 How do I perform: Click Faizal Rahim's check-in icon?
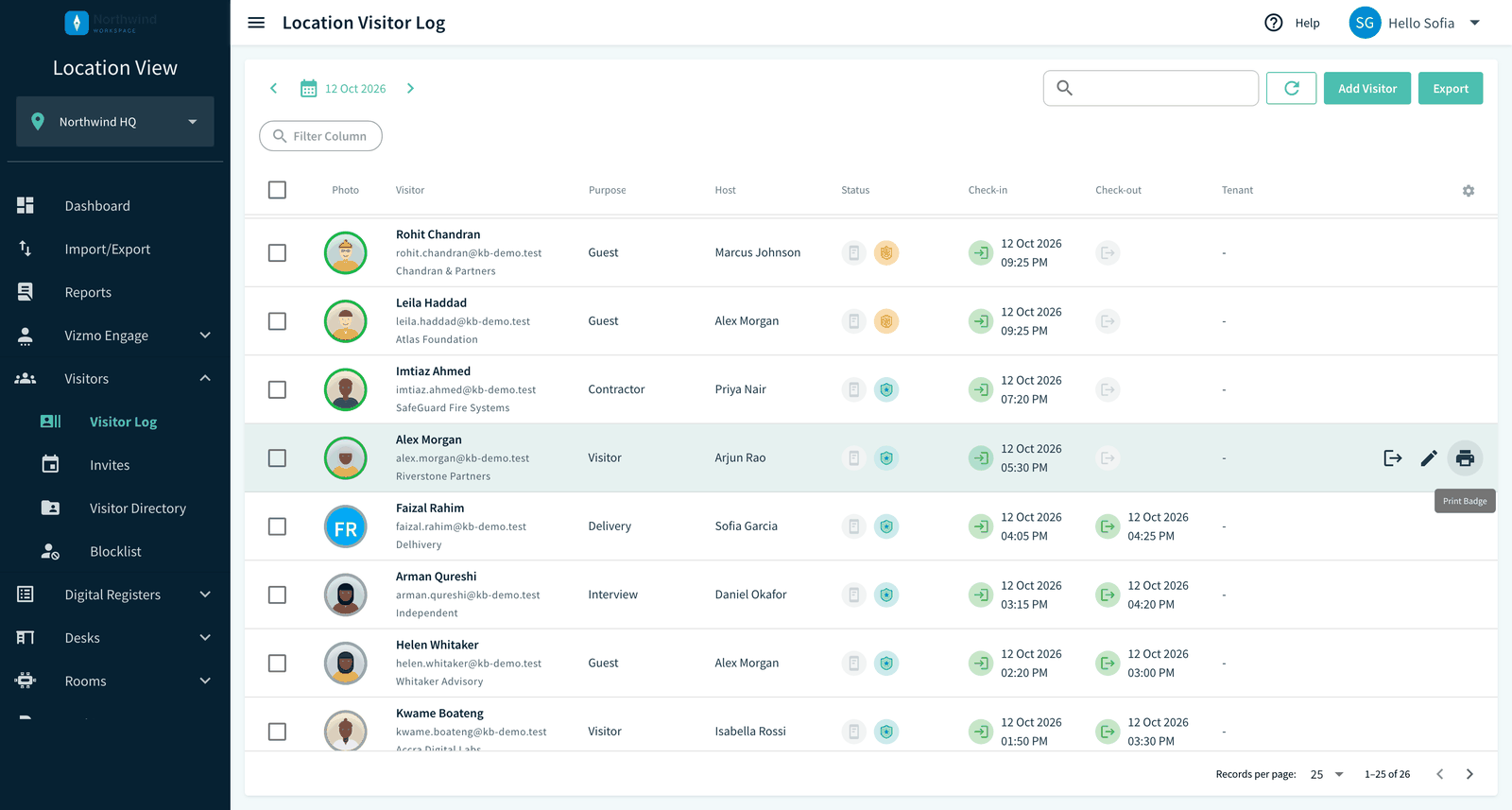(x=981, y=526)
